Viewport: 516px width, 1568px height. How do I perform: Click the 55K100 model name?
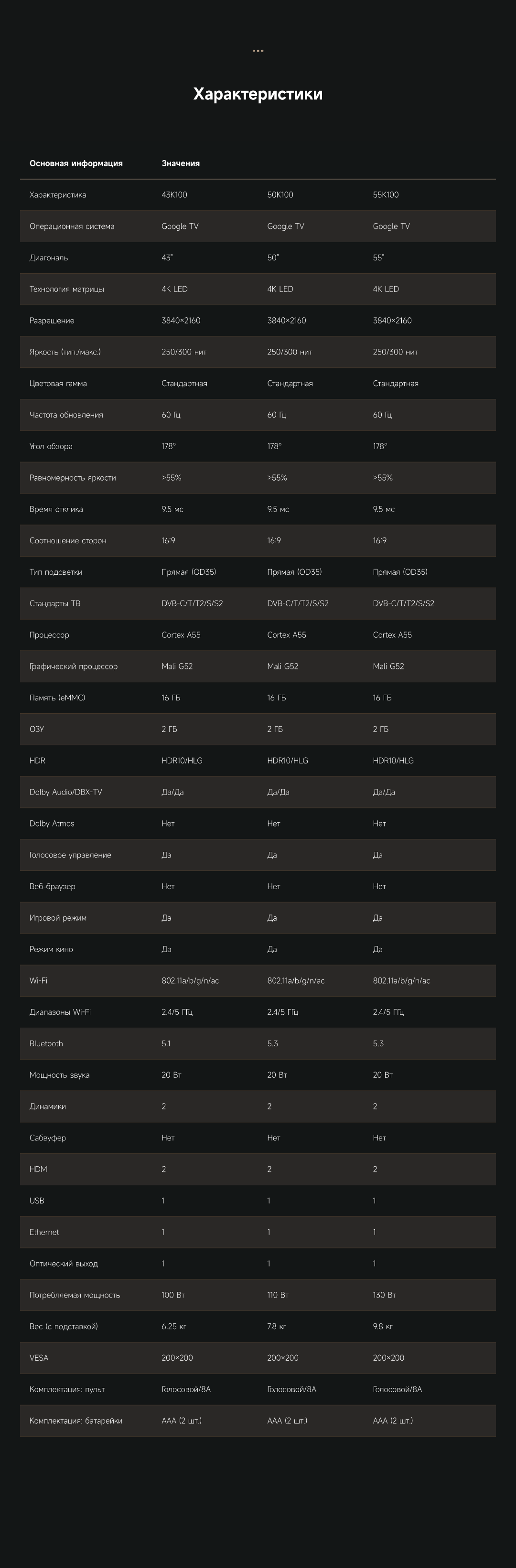pyautogui.click(x=386, y=195)
